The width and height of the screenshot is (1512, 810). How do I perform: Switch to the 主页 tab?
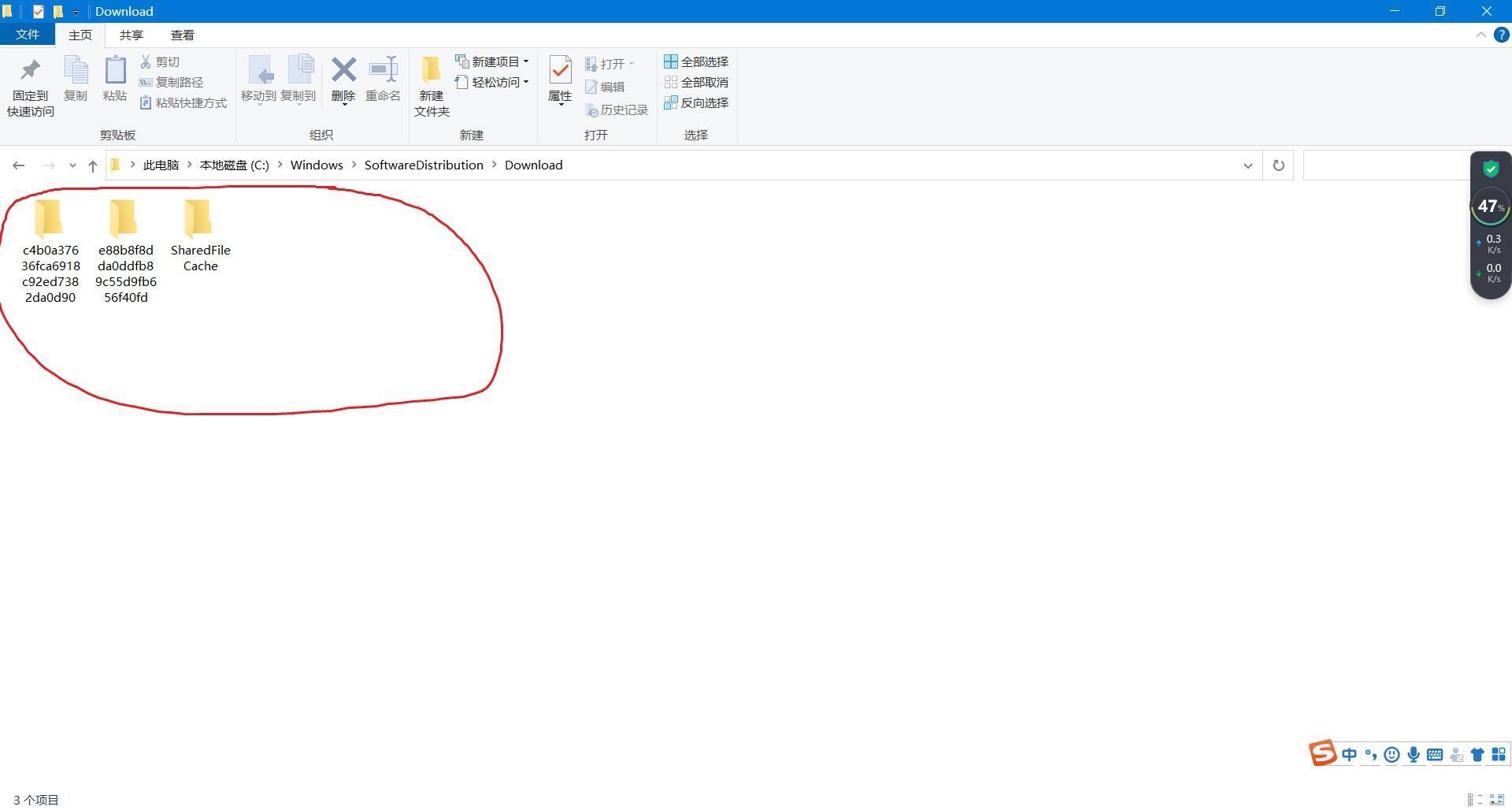pyautogui.click(x=80, y=35)
